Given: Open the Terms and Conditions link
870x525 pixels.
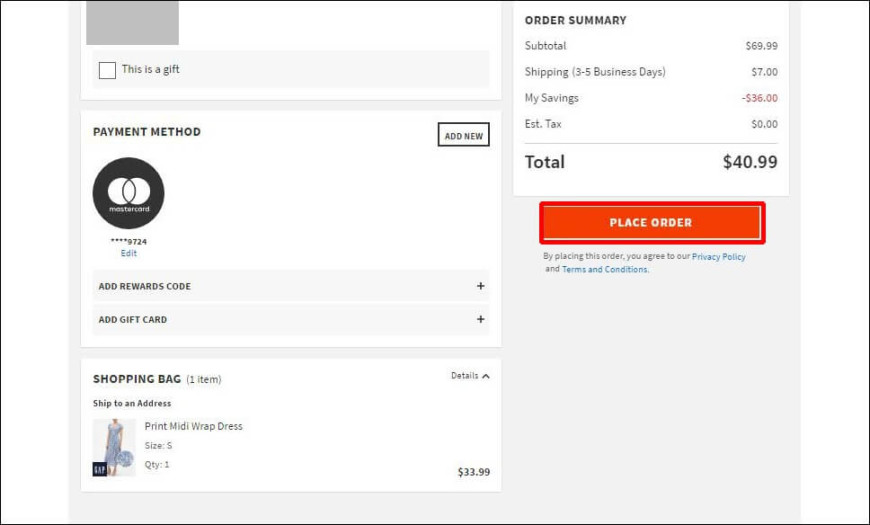Looking at the screenshot, I should click(605, 269).
